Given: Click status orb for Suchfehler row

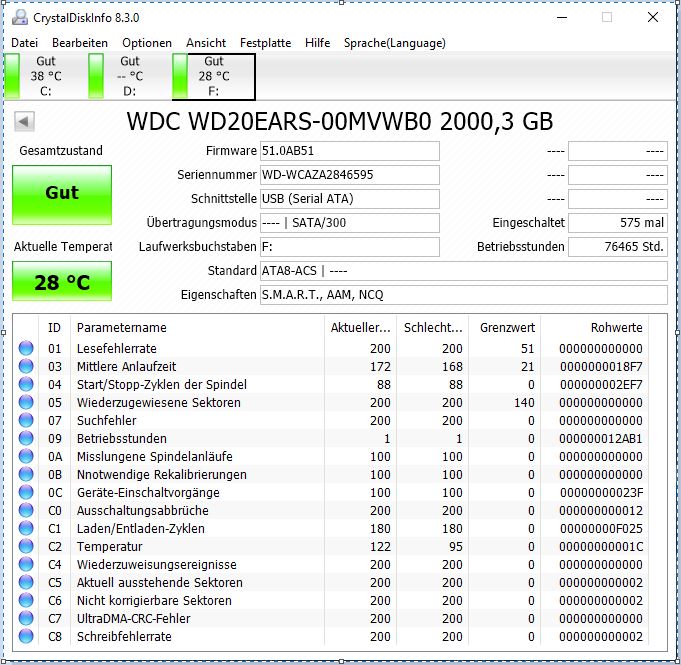Looking at the screenshot, I should 26,420.
